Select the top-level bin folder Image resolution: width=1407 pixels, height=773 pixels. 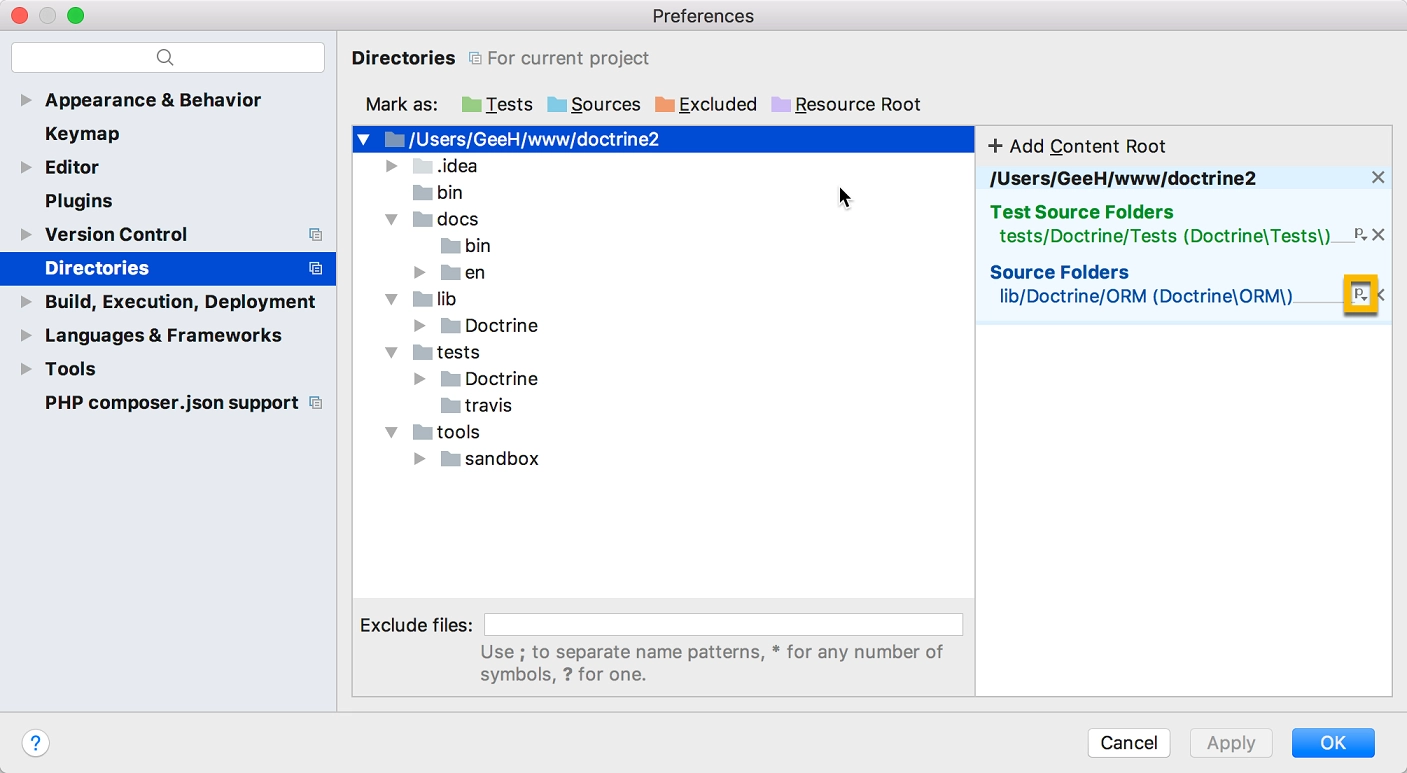[x=438, y=192]
